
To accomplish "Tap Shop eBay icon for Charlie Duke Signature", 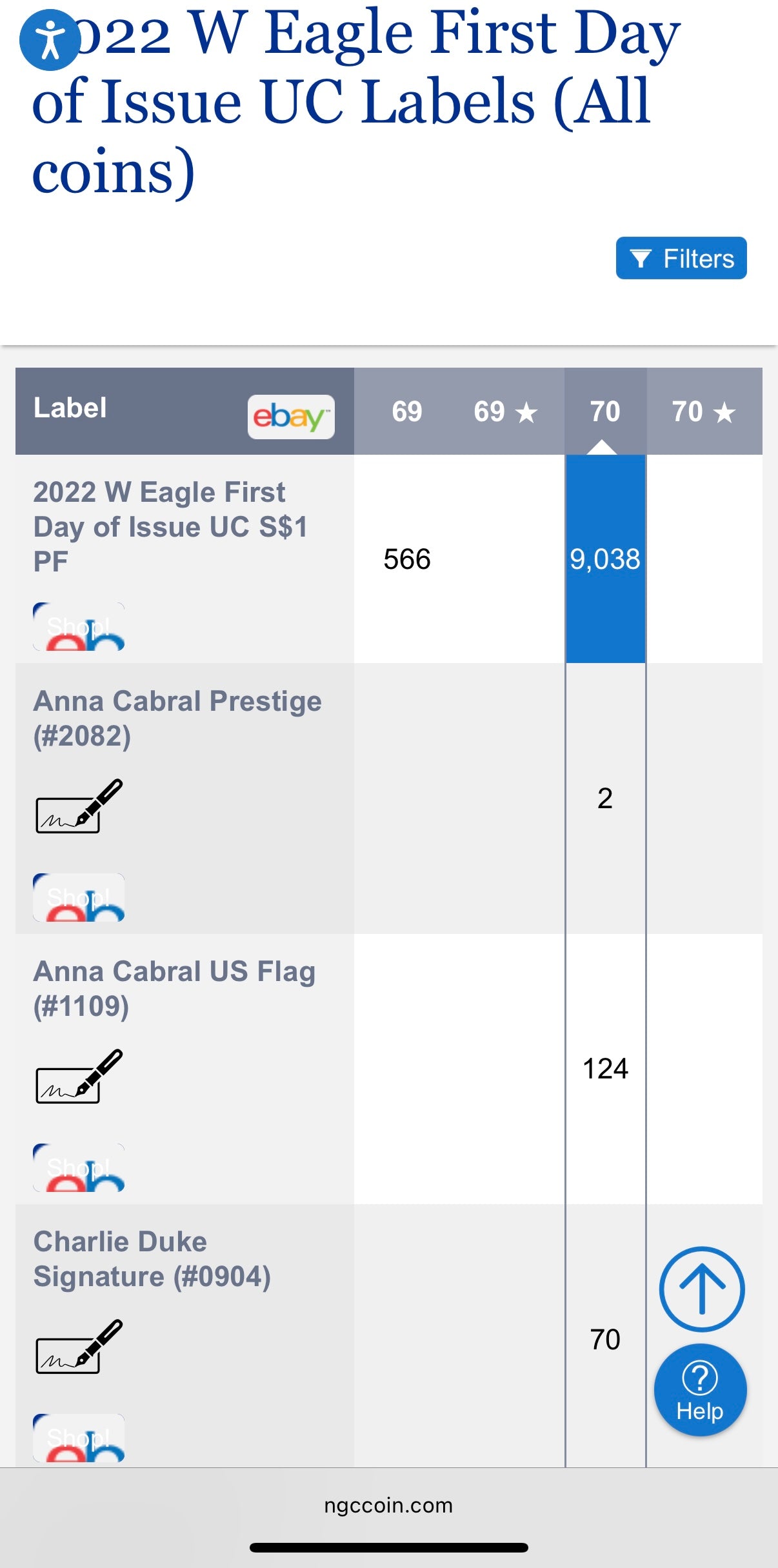I will tap(79, 1438).
